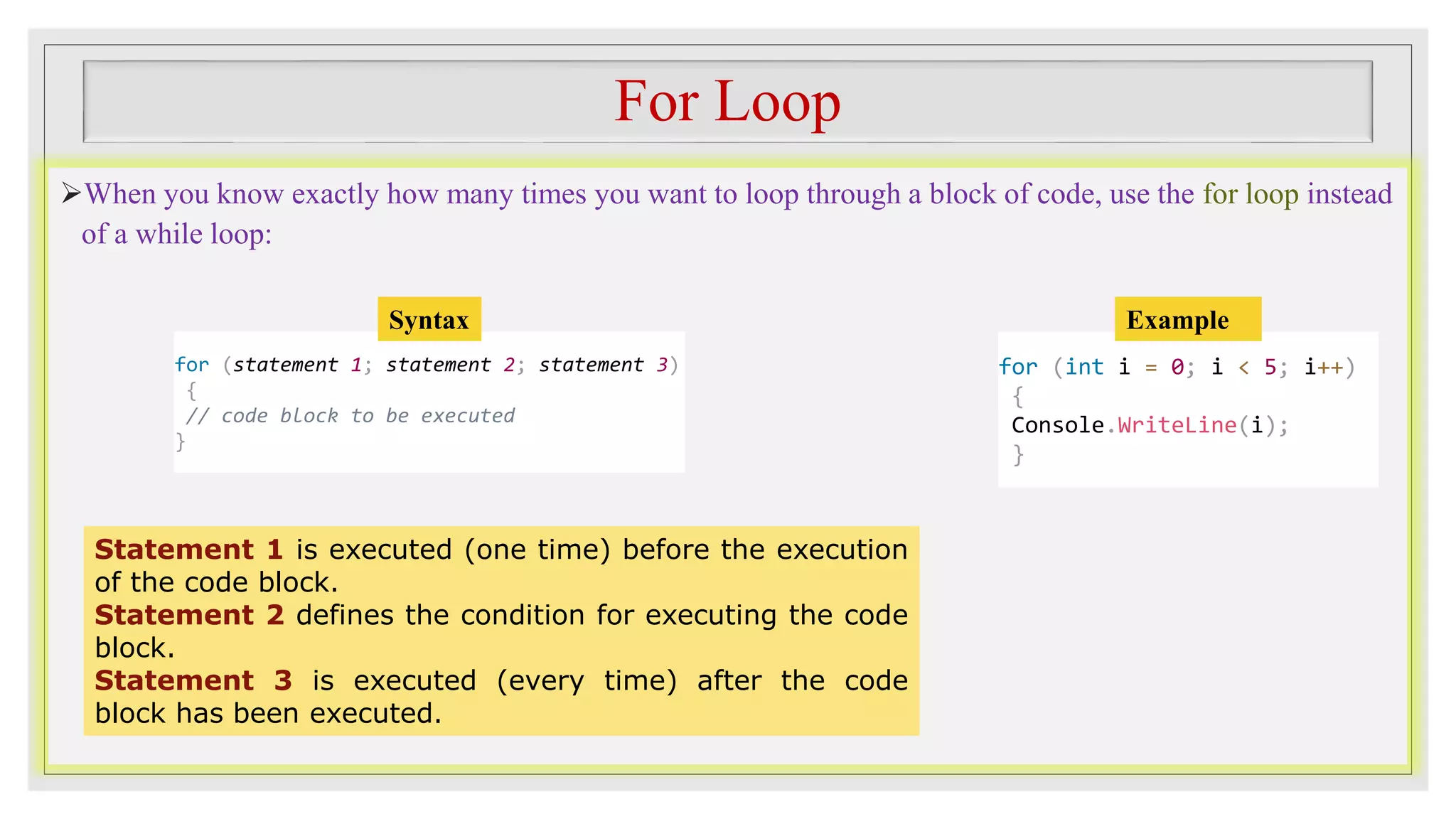
Task: Click 'statement 1' in the syntax code
Action: 298,365
